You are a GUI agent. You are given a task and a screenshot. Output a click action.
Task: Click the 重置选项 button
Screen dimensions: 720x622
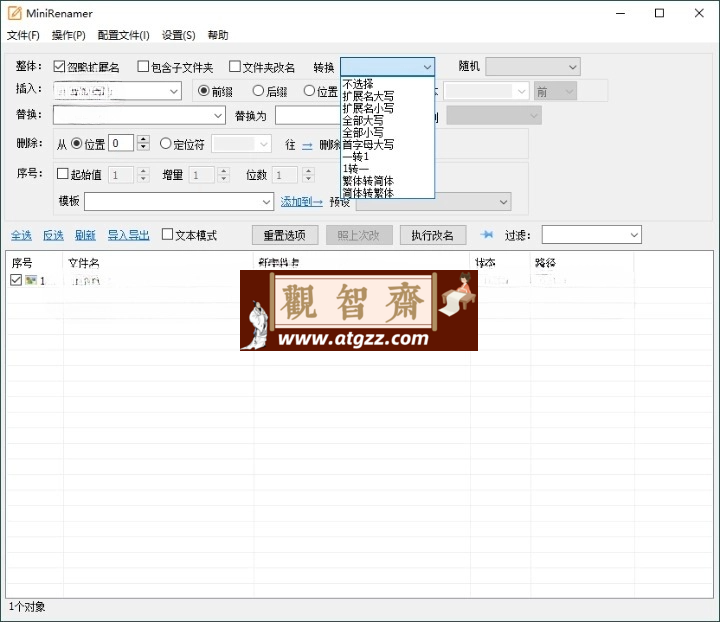285,235
